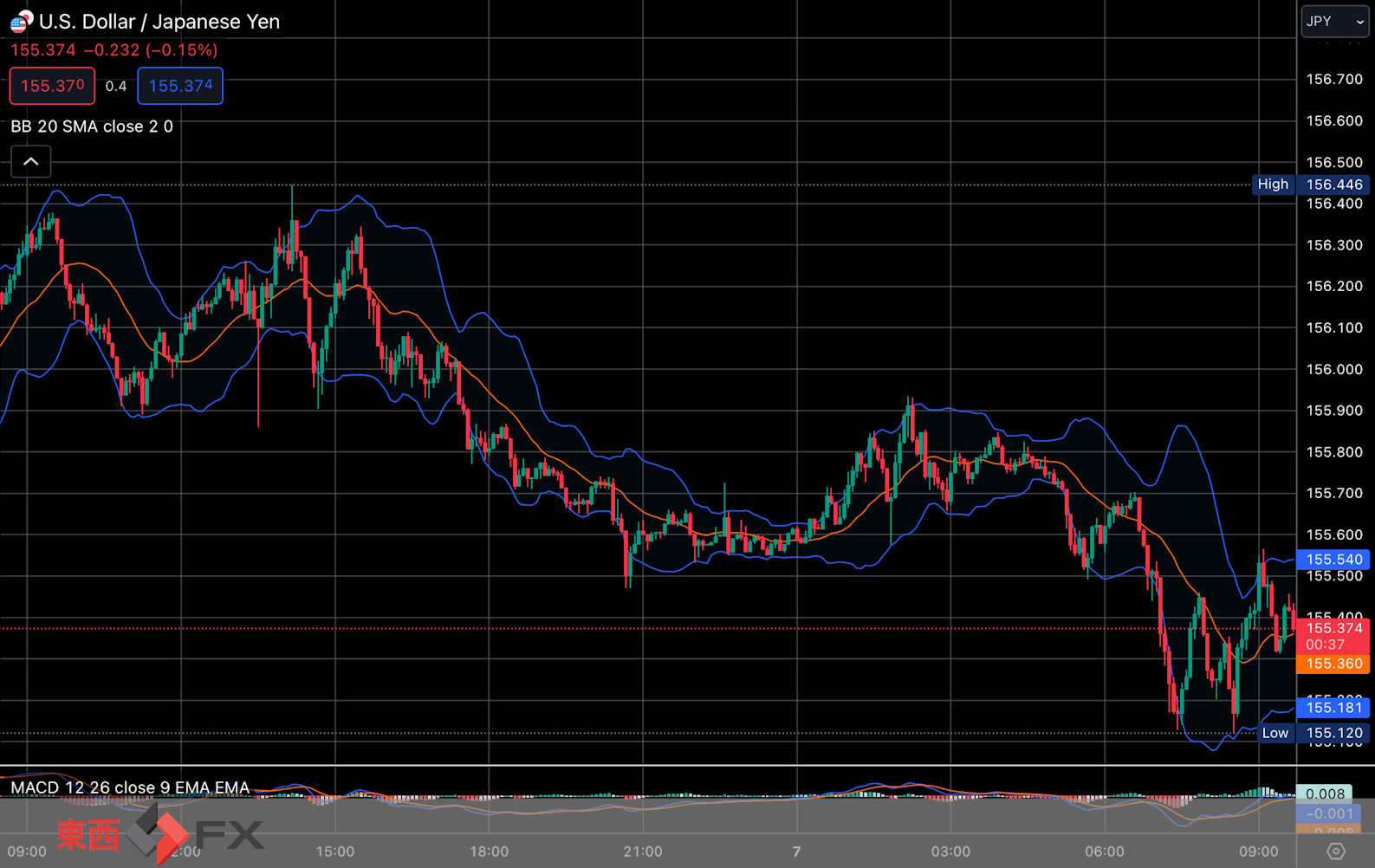Click the 東西FX watermark logo
This screenshot has width=1375, height=868.
(160, 834)
